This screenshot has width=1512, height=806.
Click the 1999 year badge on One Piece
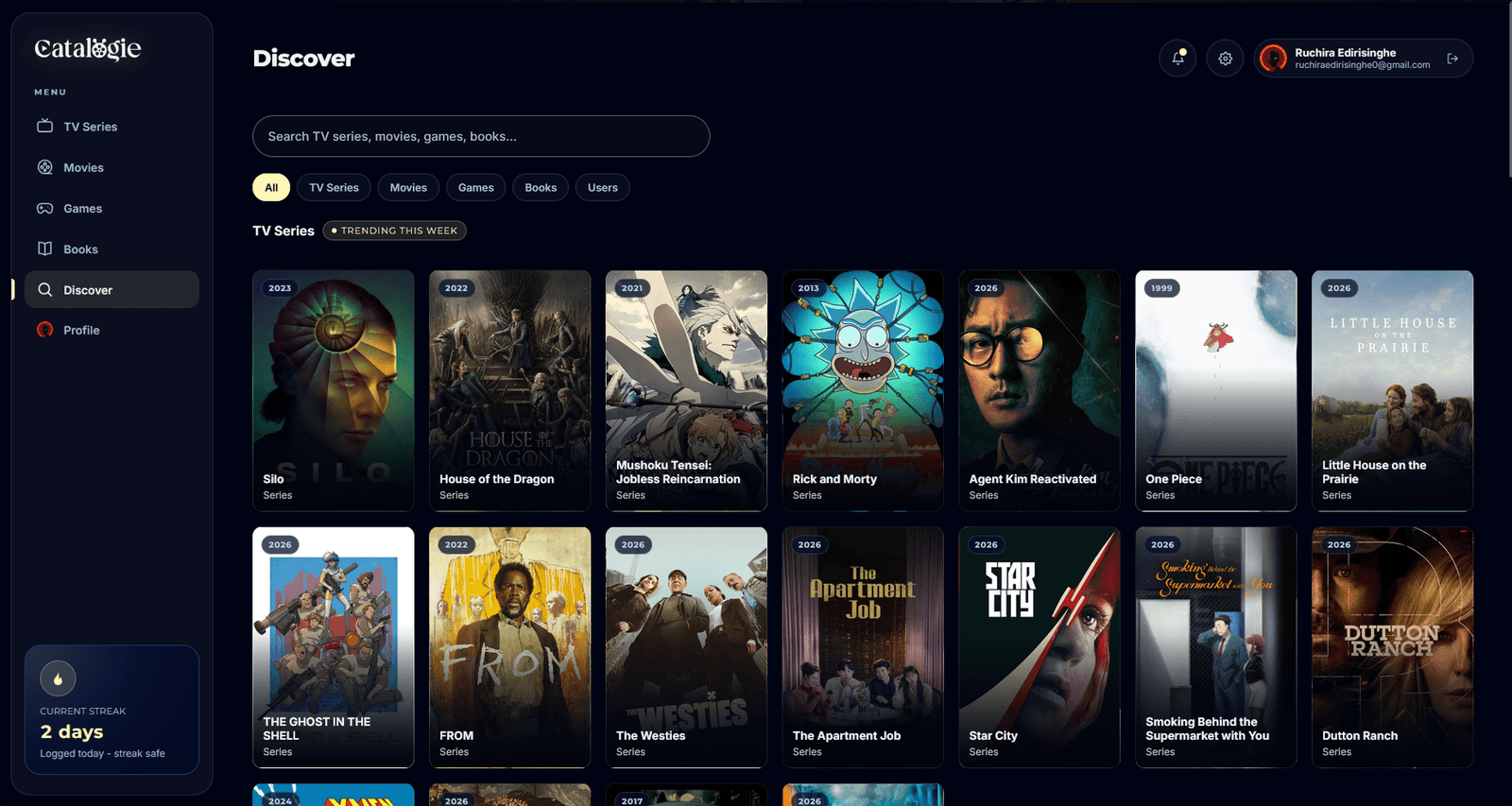pyautogui.click(x=1162, y=288)
